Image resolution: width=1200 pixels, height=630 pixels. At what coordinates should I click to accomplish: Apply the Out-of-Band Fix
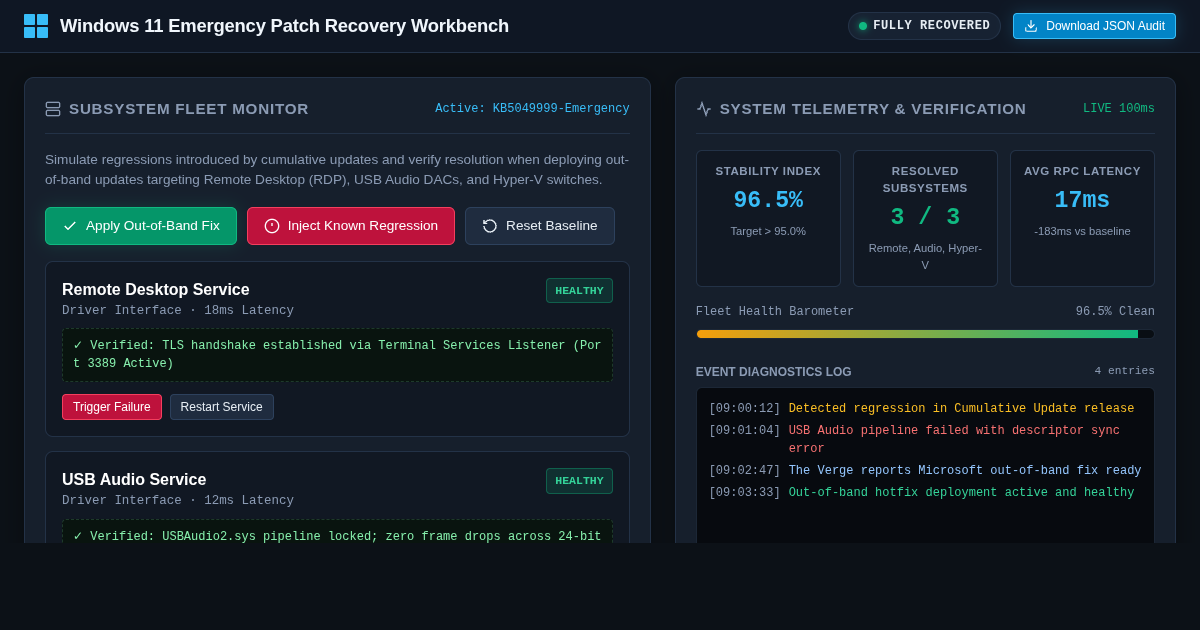point(141,226)
